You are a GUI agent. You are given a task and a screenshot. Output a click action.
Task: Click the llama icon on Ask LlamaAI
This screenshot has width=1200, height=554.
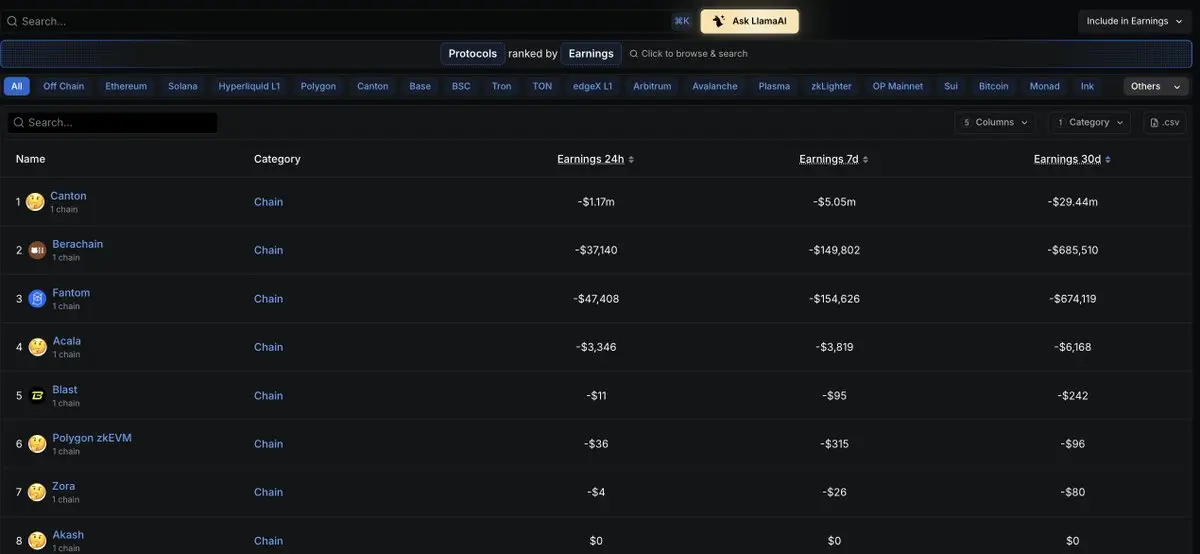click(x=718, y=21)
